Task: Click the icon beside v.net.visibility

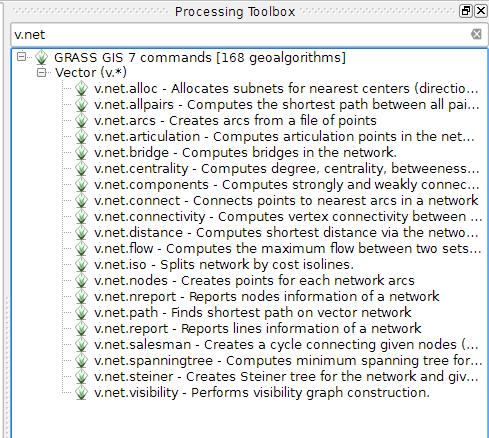Action: [x=81, y=393]
